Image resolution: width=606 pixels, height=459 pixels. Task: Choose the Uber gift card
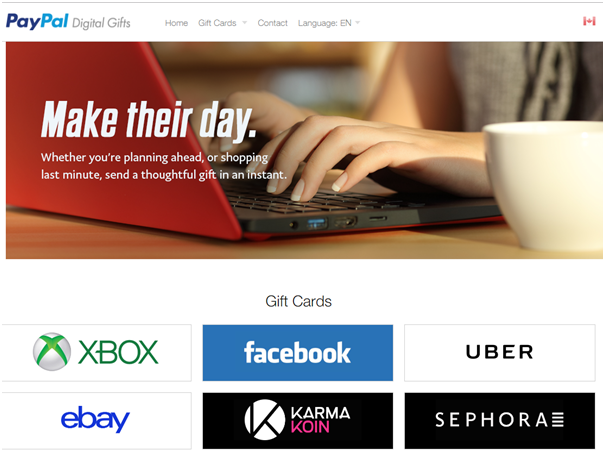[x=500, y=353]
